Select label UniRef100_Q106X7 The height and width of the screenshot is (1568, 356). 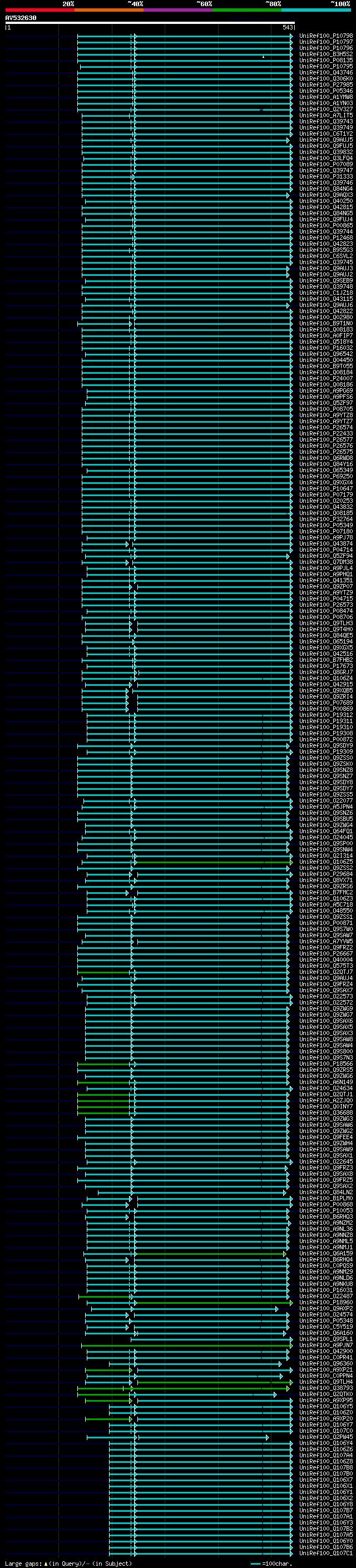point(326,1480)
